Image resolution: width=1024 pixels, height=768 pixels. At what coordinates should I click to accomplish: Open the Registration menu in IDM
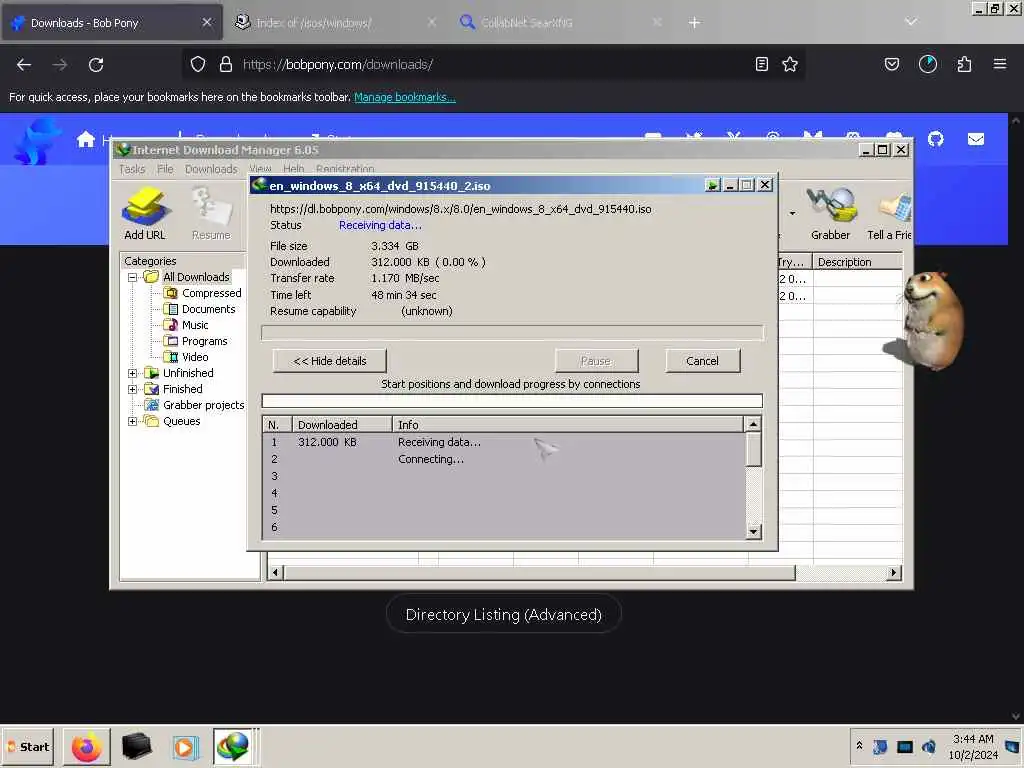(345, 169)
